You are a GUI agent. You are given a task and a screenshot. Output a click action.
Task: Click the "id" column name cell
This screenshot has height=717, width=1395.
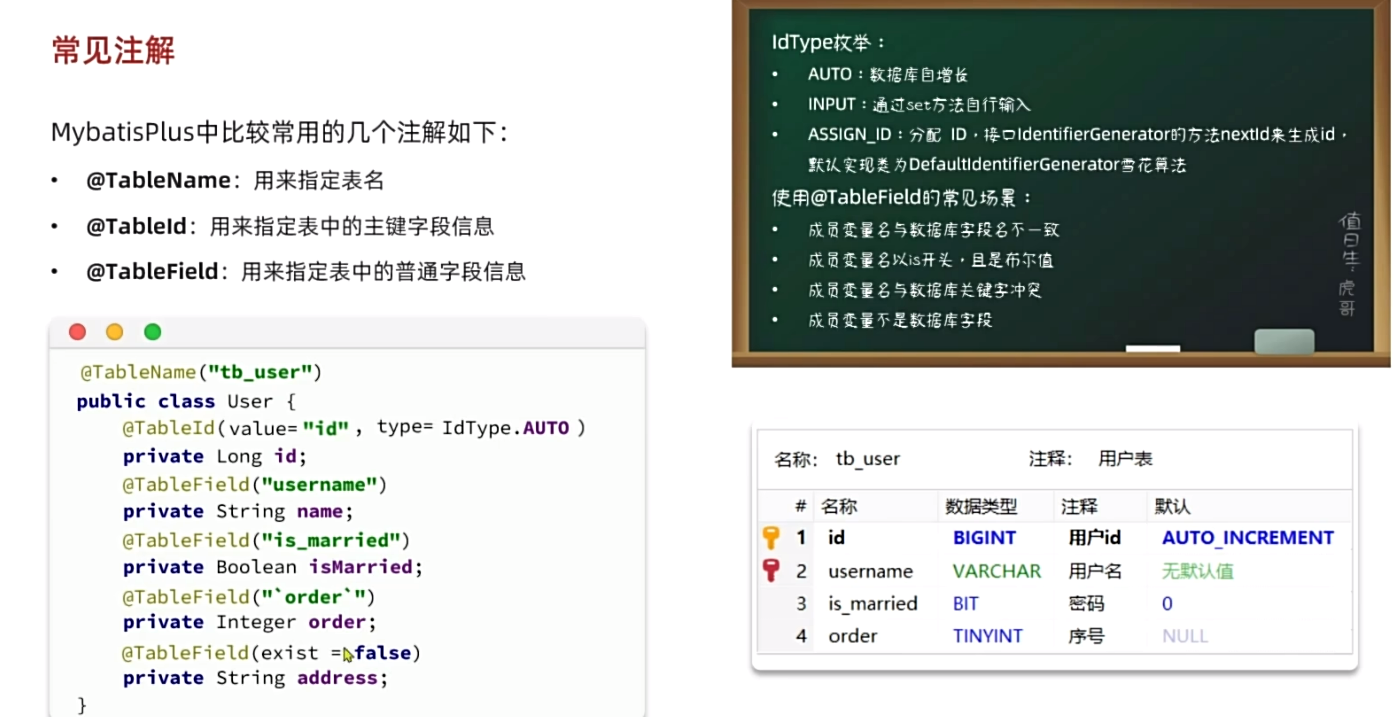(837, 537)
